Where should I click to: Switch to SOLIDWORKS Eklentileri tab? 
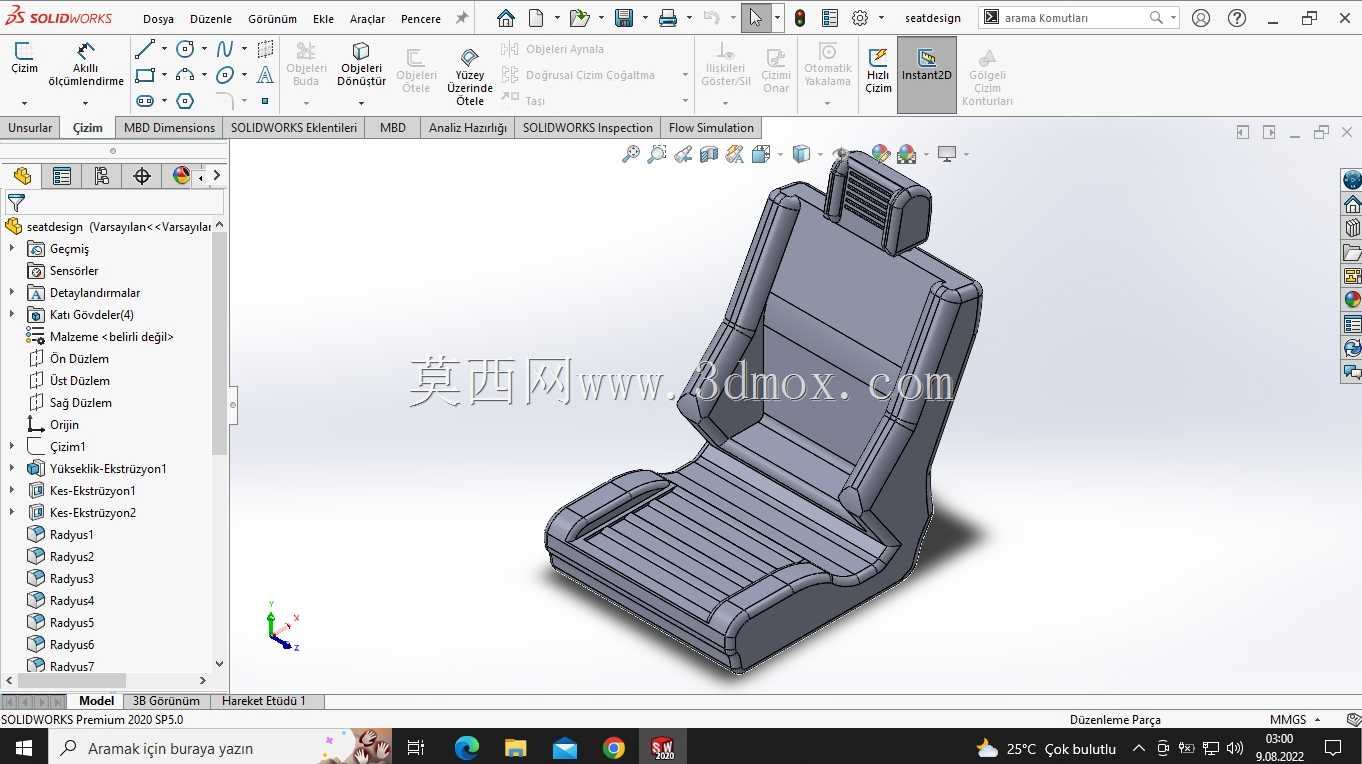click(294, 128)
